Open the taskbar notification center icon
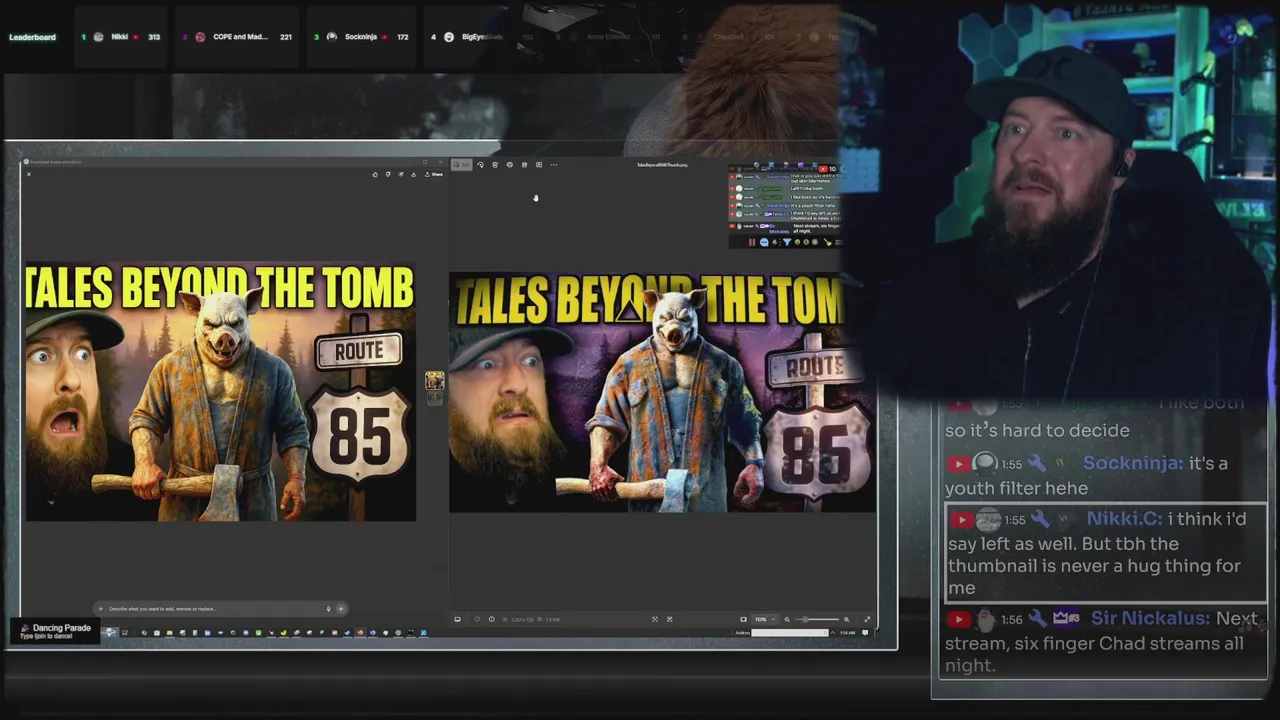The height and width of the screenshot is (720, 1280). pyautogui.click(x=865, y=633)
